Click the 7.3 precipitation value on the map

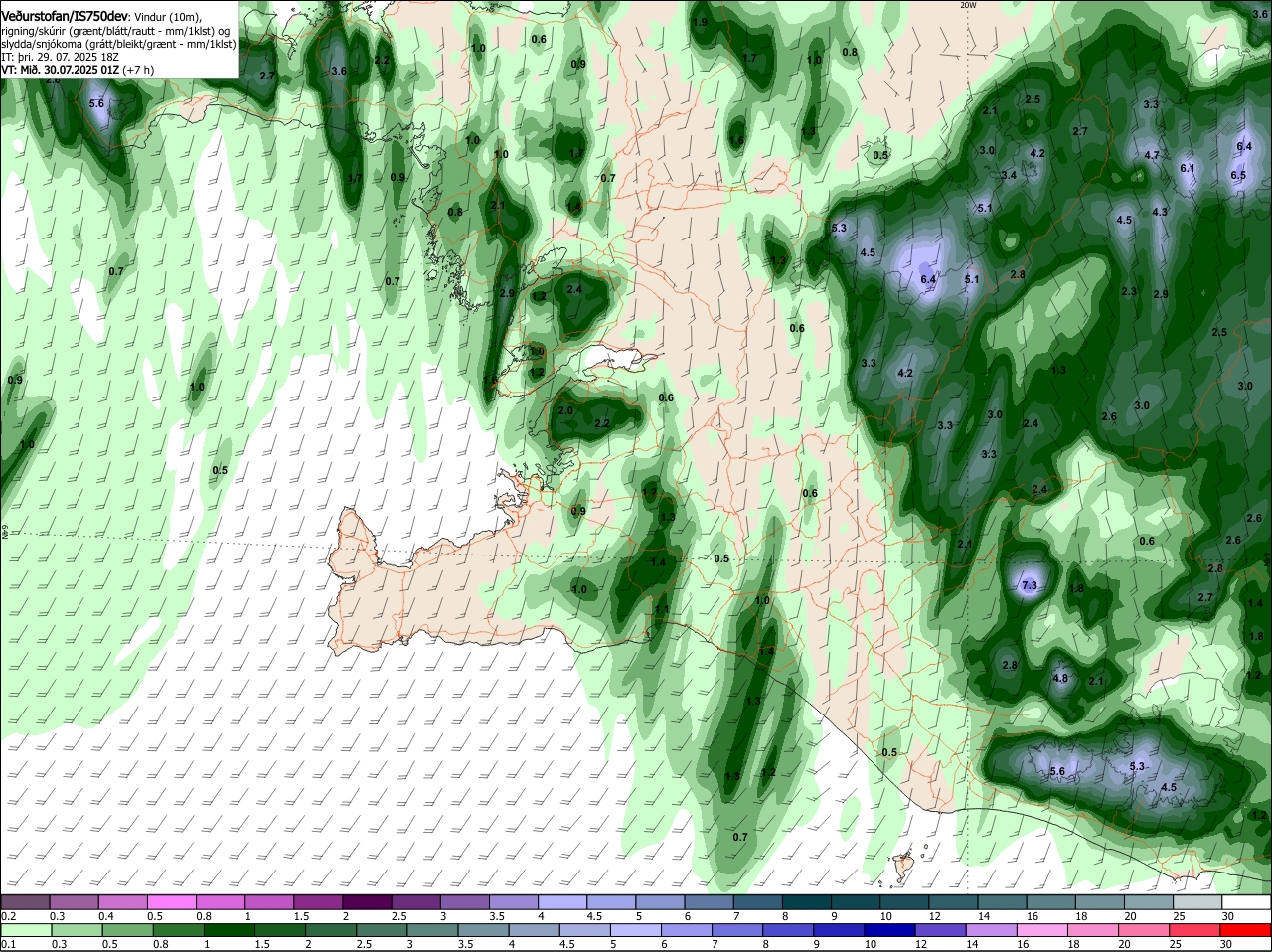click(x=1029, y=585)
